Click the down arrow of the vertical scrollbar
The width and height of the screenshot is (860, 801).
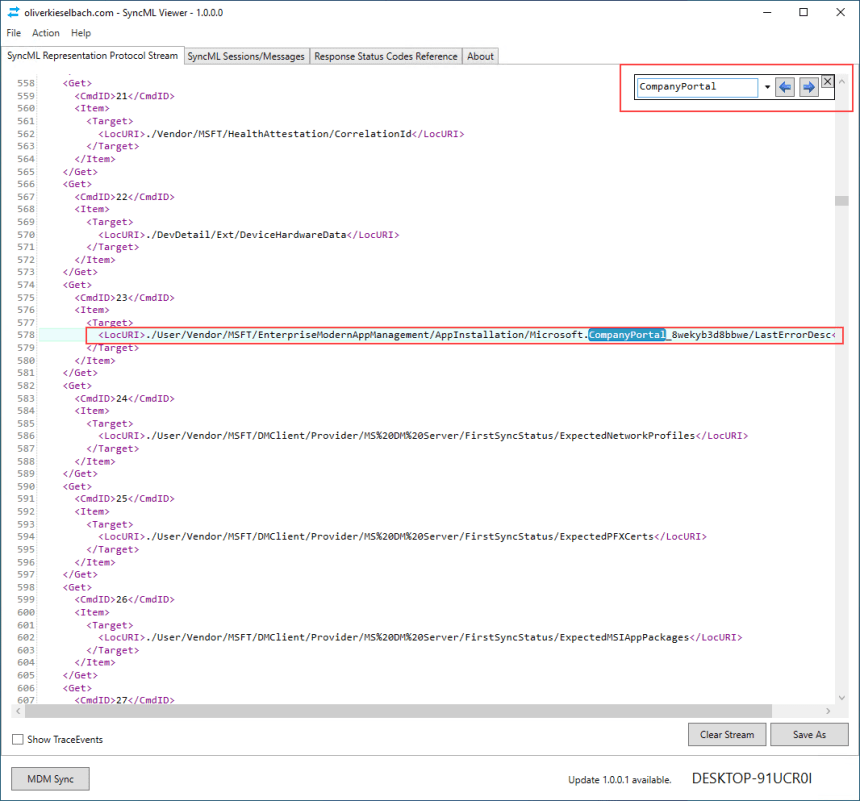pyautogui.click(x=843, y=697)
